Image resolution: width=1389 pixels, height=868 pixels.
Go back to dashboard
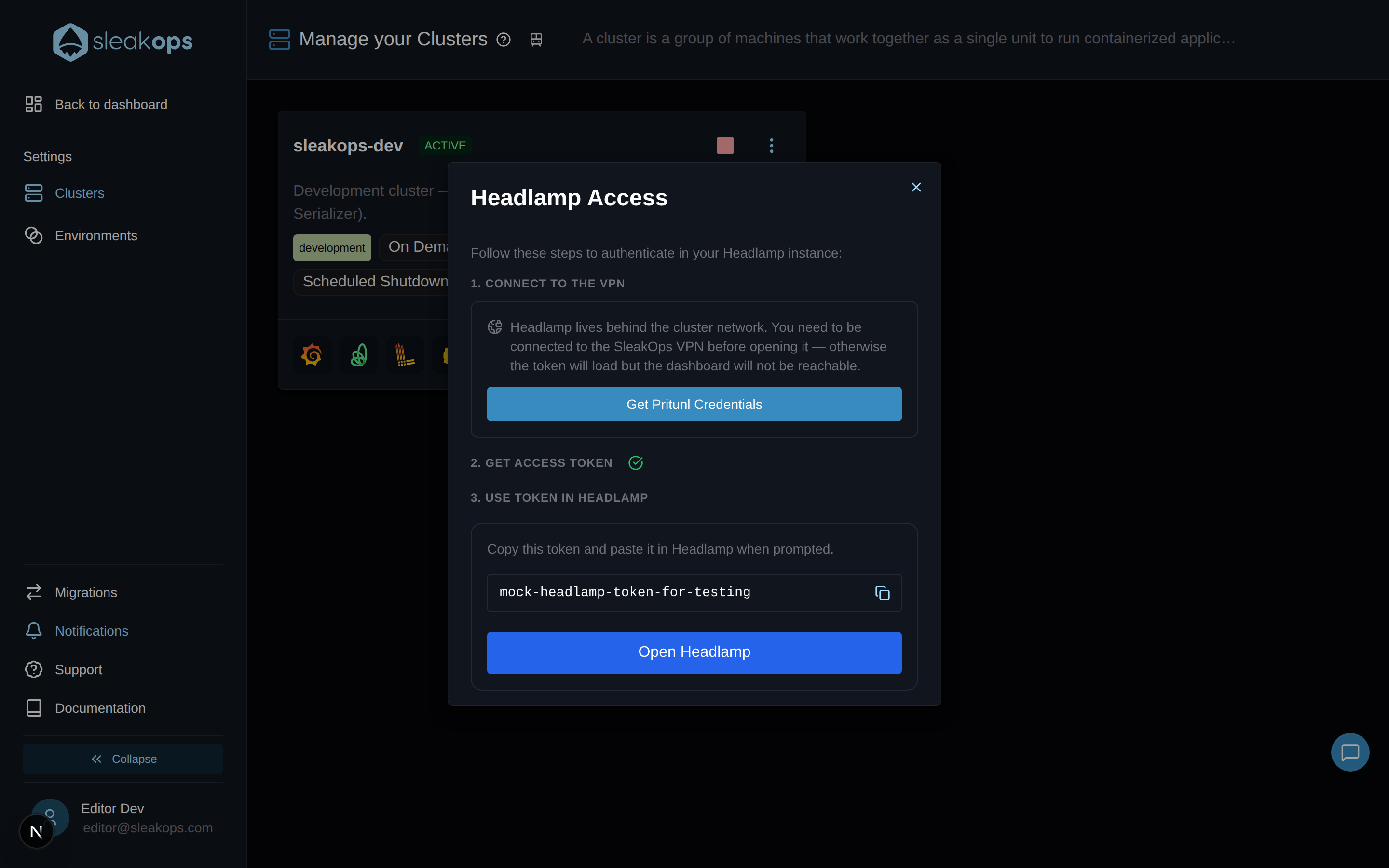pos(96,105)
